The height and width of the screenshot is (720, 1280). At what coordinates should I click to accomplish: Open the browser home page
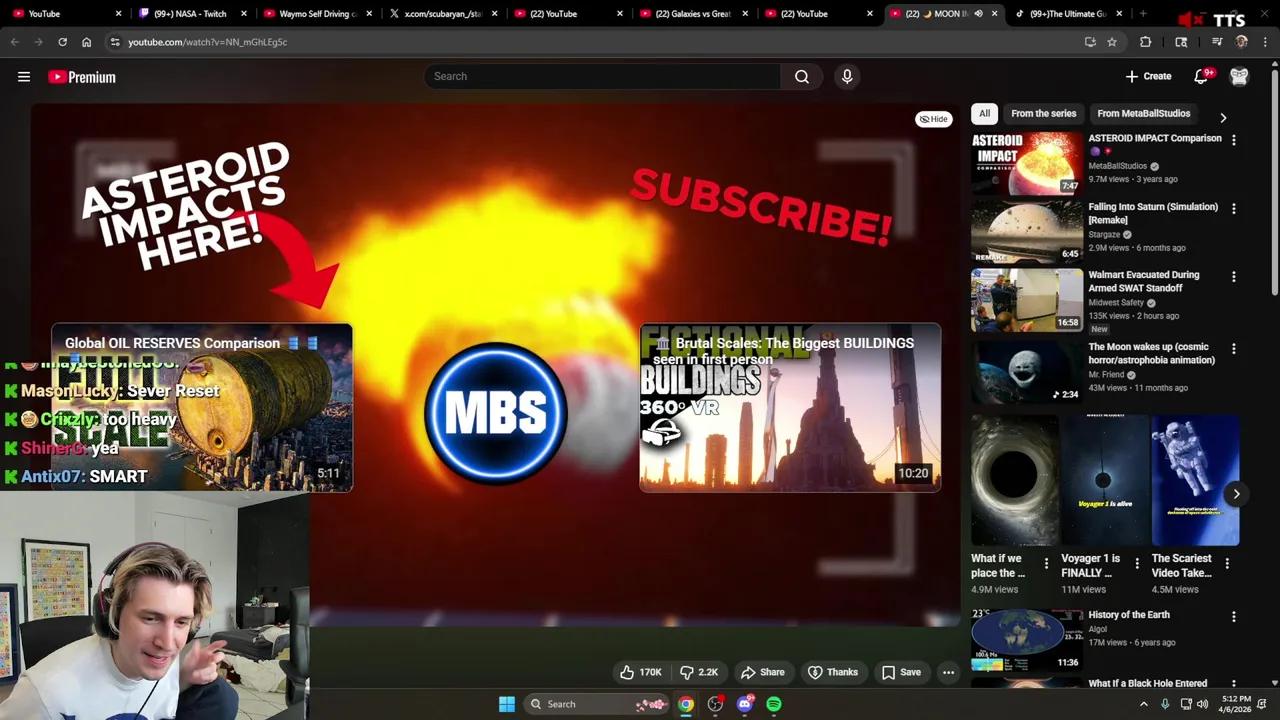coord(86,42)
